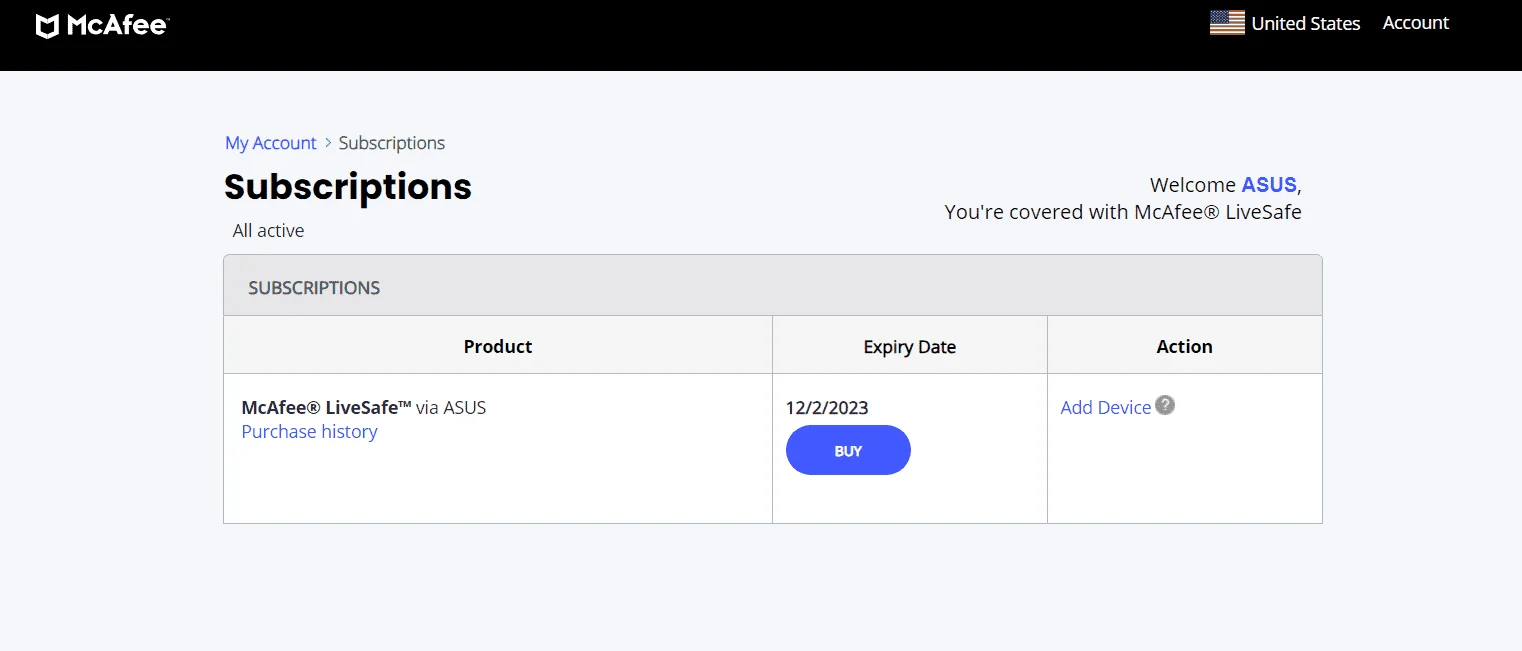Image resolution: width=1522 pixels, height=651 pixels.
Task: Click the Subscriptions page heading
Action: 348,187
